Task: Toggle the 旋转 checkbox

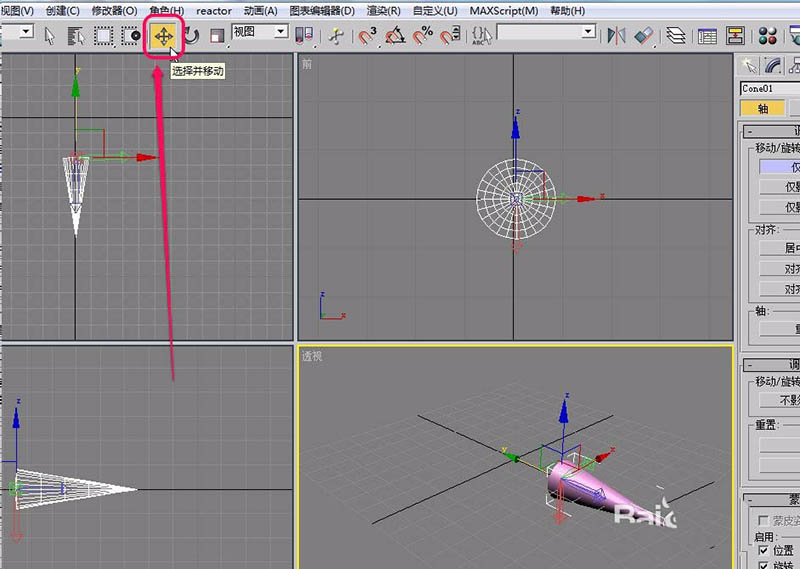Action: [762, 565]
